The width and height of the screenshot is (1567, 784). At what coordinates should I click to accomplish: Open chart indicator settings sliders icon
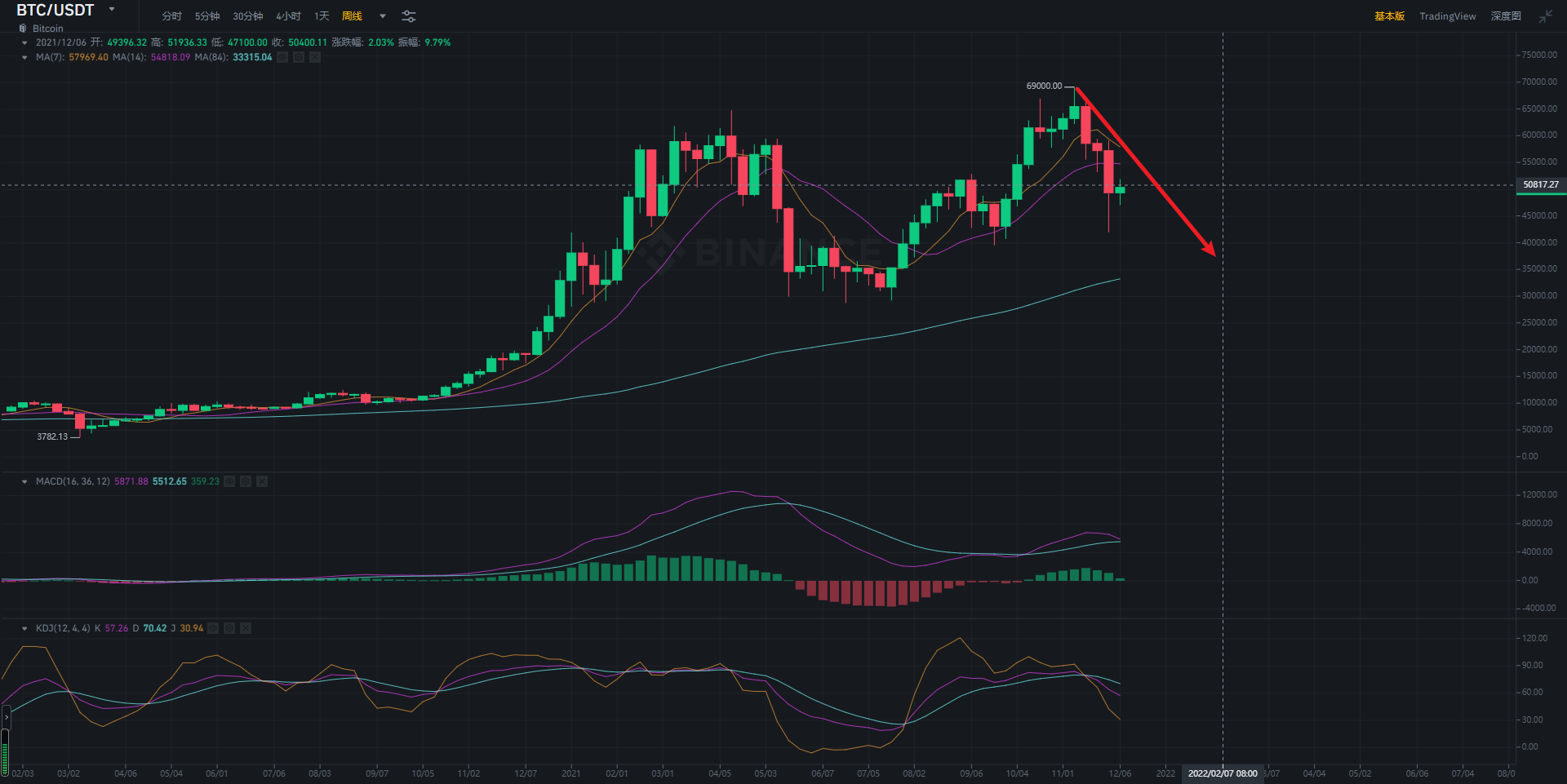coord(409,16)
